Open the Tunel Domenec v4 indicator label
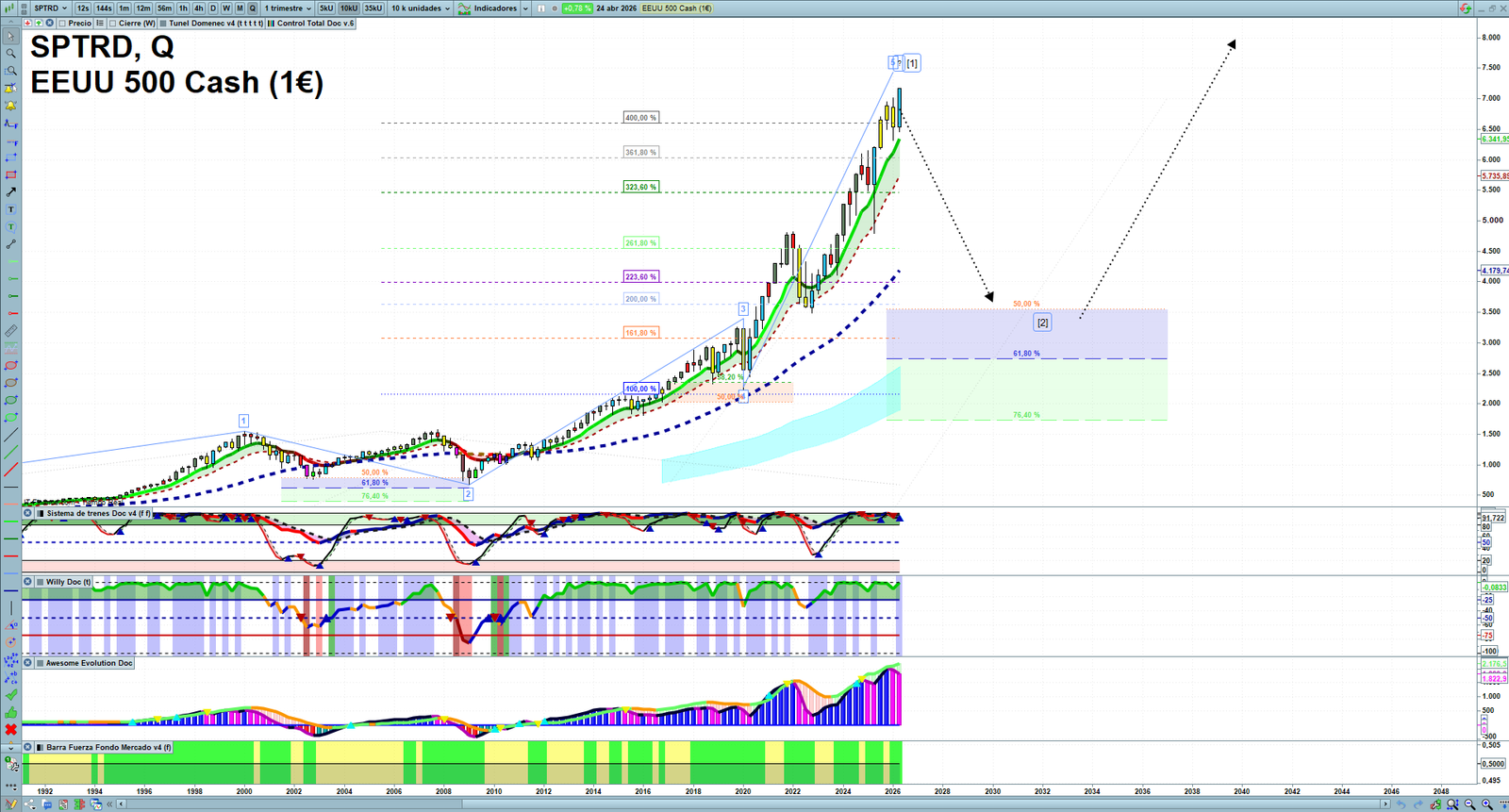Screen dimensions: 1509x812 pos(216,24)
